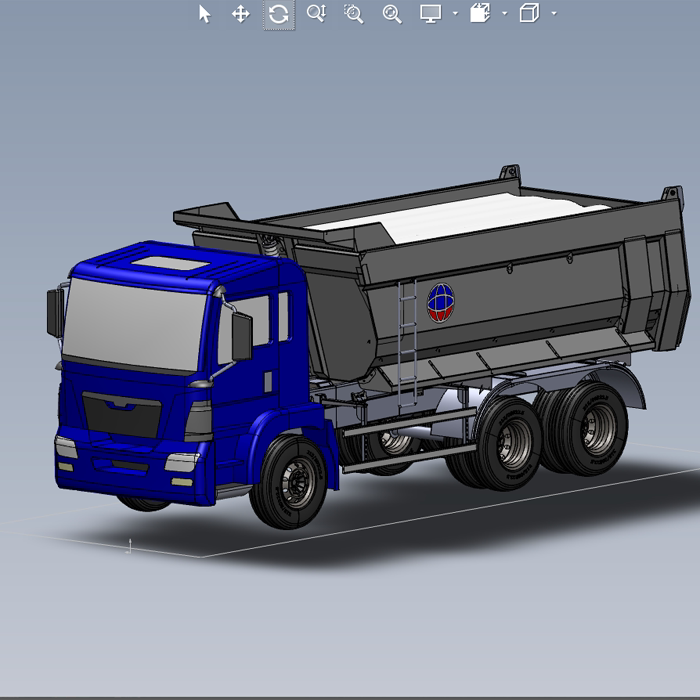Toggle the Rotate view tool
Viewport: 700px width, 700px height.
pos(279,14)
